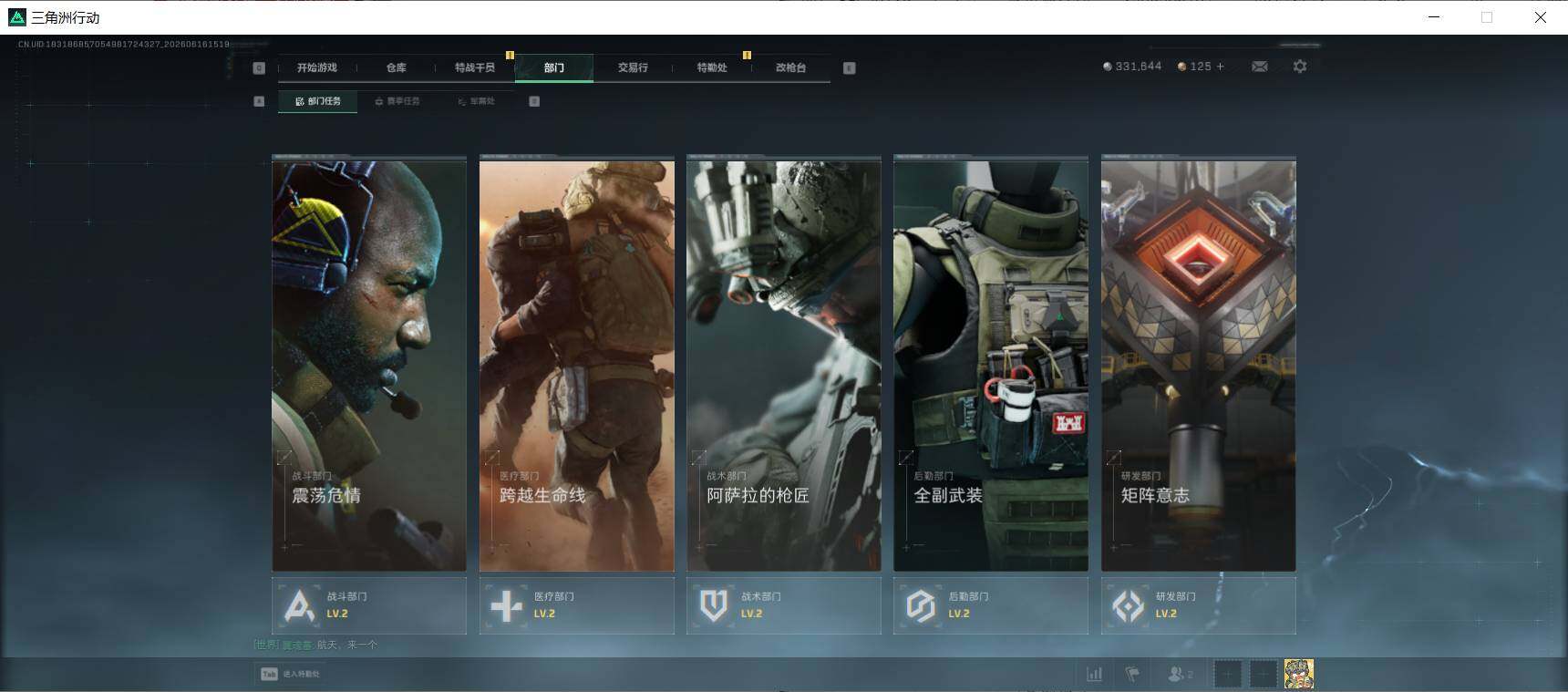
Task: Click the second empty squad slot plus
Action: point(1263,675)
